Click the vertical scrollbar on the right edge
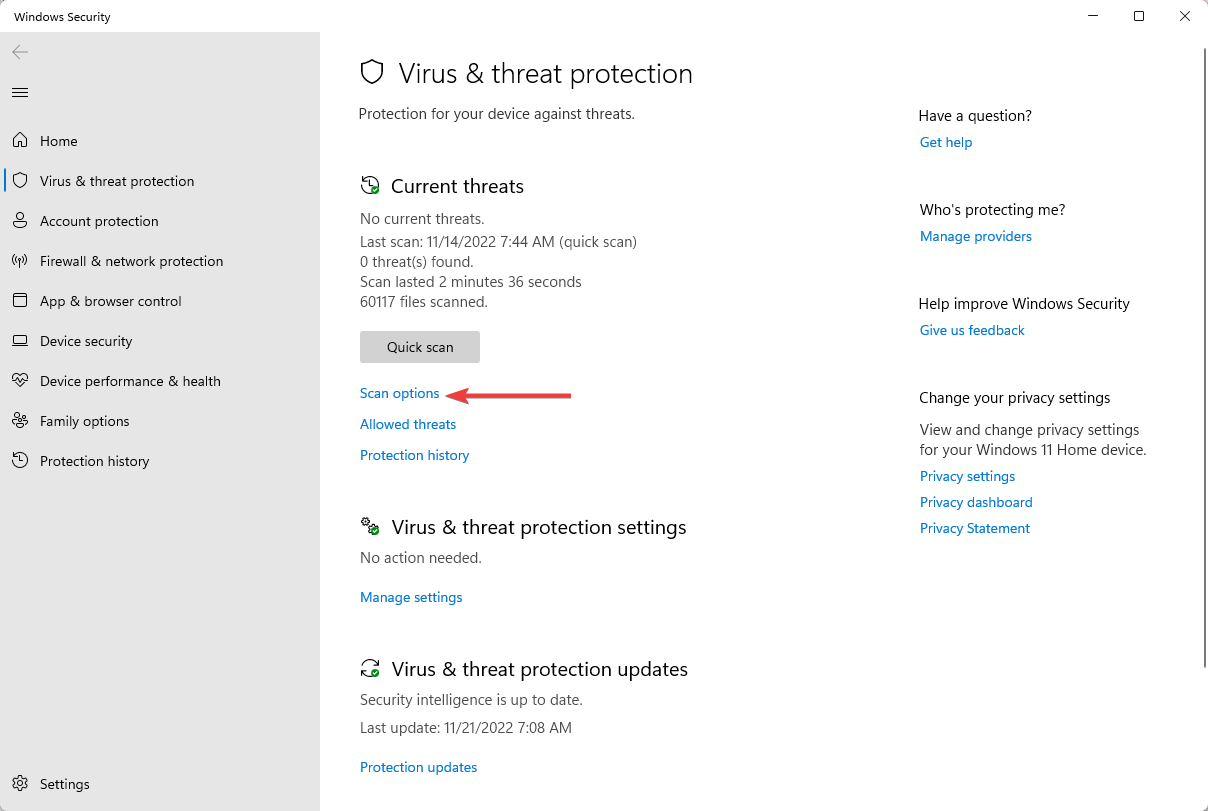Screen dimensions: 1208x811 pos(1202,356)
